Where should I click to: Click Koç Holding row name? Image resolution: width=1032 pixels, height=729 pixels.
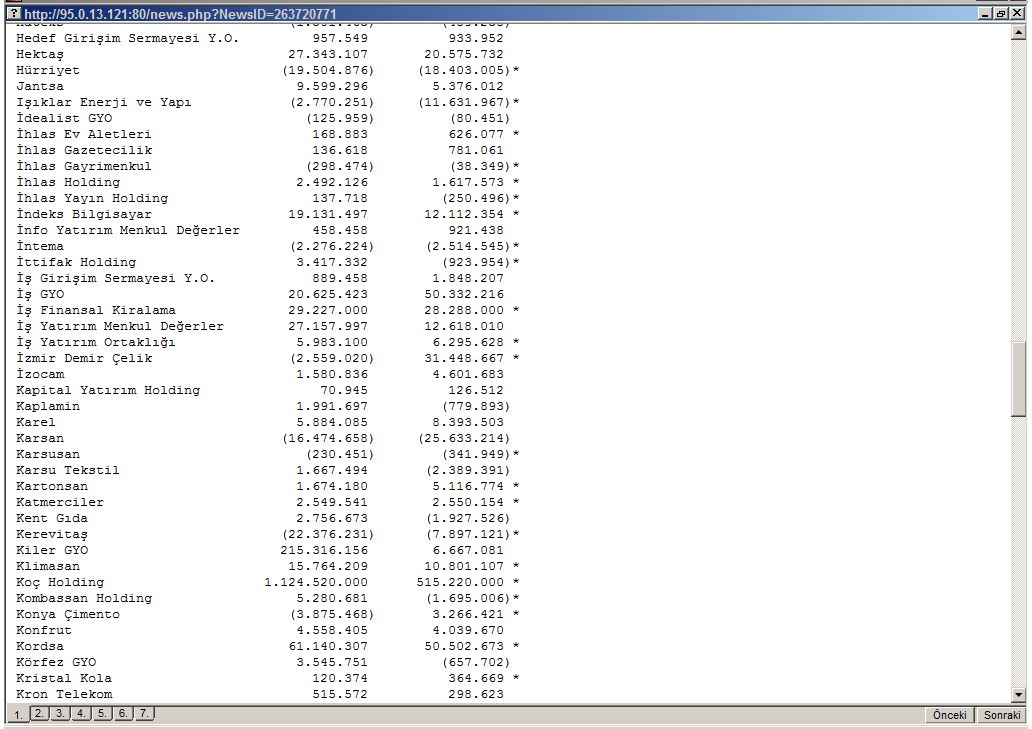pos(60,582)
